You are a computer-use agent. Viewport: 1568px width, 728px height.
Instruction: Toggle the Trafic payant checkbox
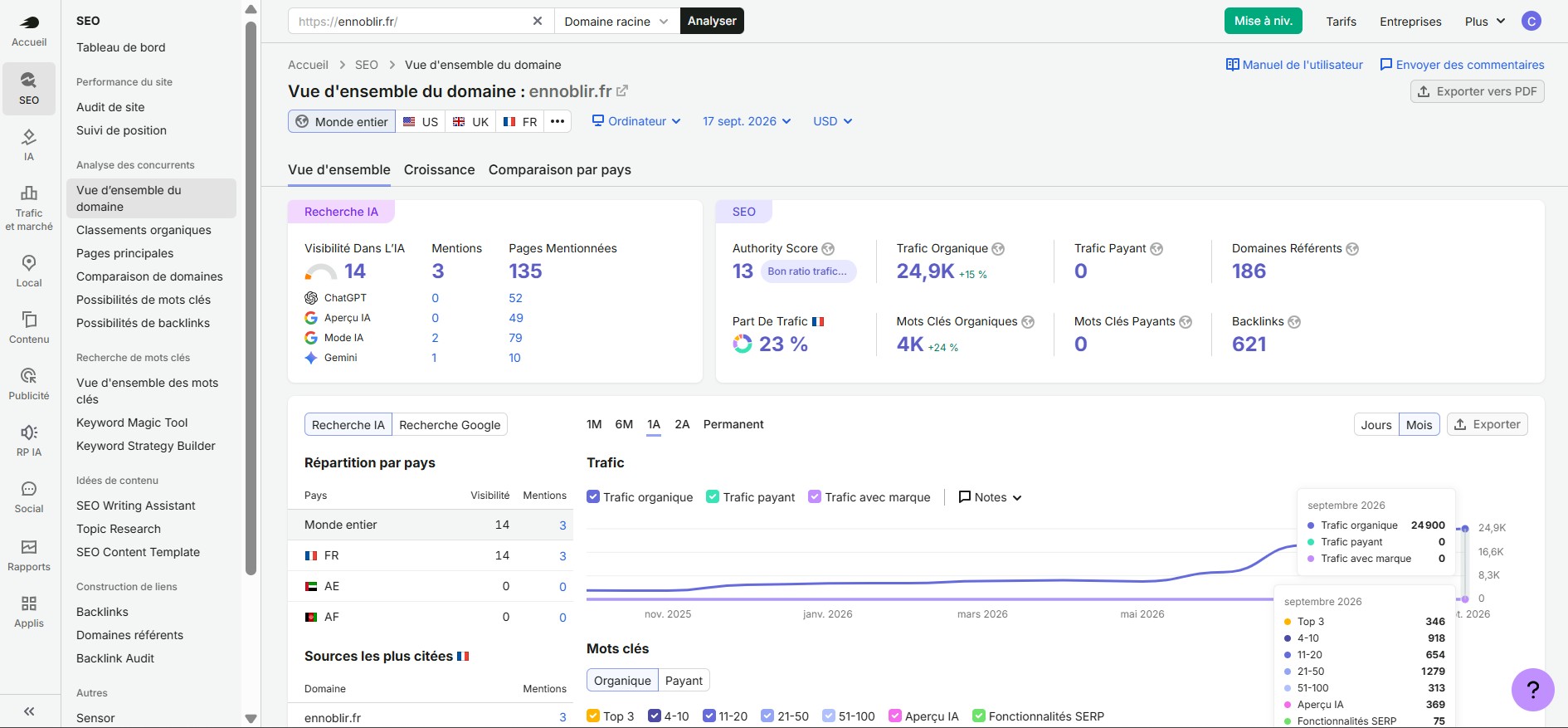click(x=713, y=496)
